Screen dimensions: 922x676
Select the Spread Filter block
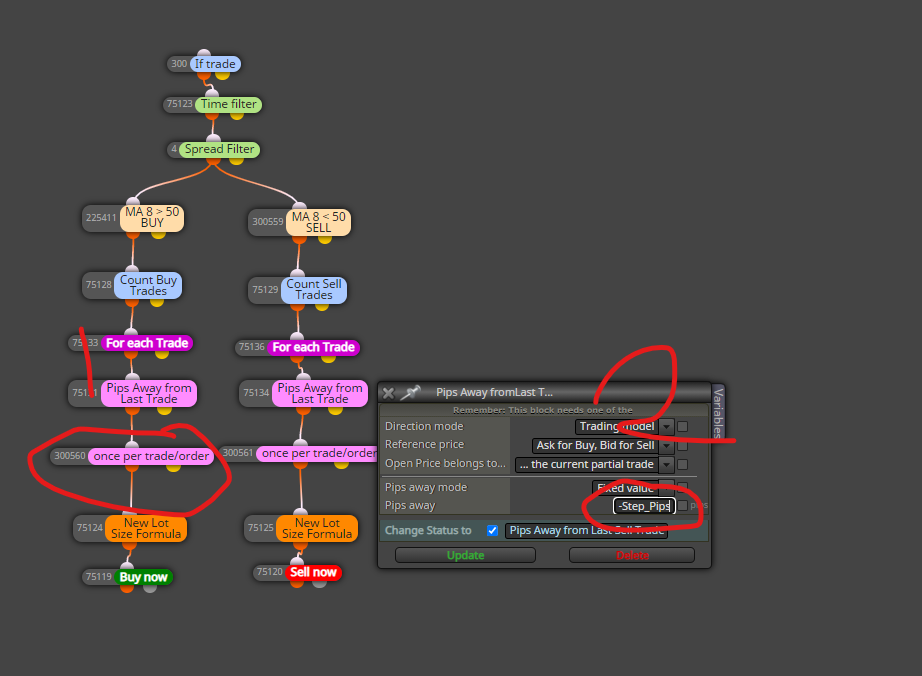[219, 149]
